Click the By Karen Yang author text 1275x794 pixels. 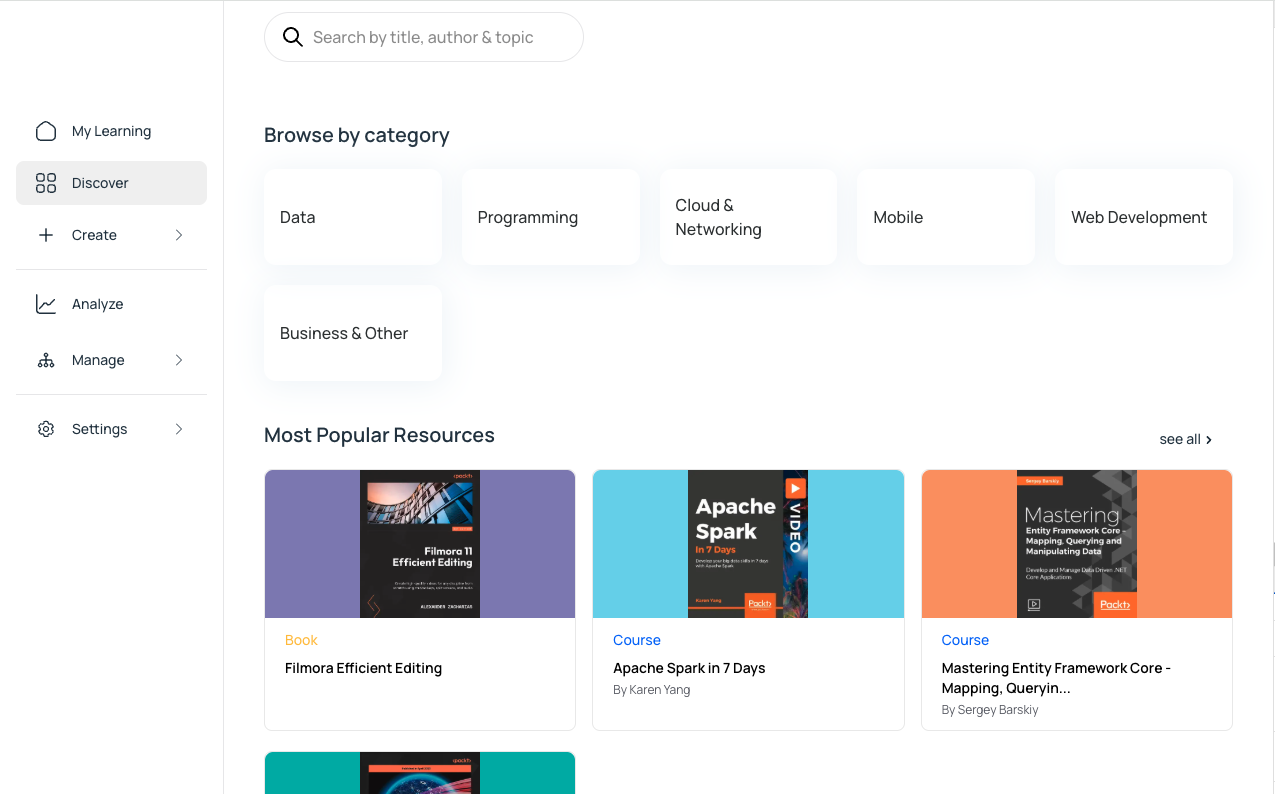tap(652, 689)
